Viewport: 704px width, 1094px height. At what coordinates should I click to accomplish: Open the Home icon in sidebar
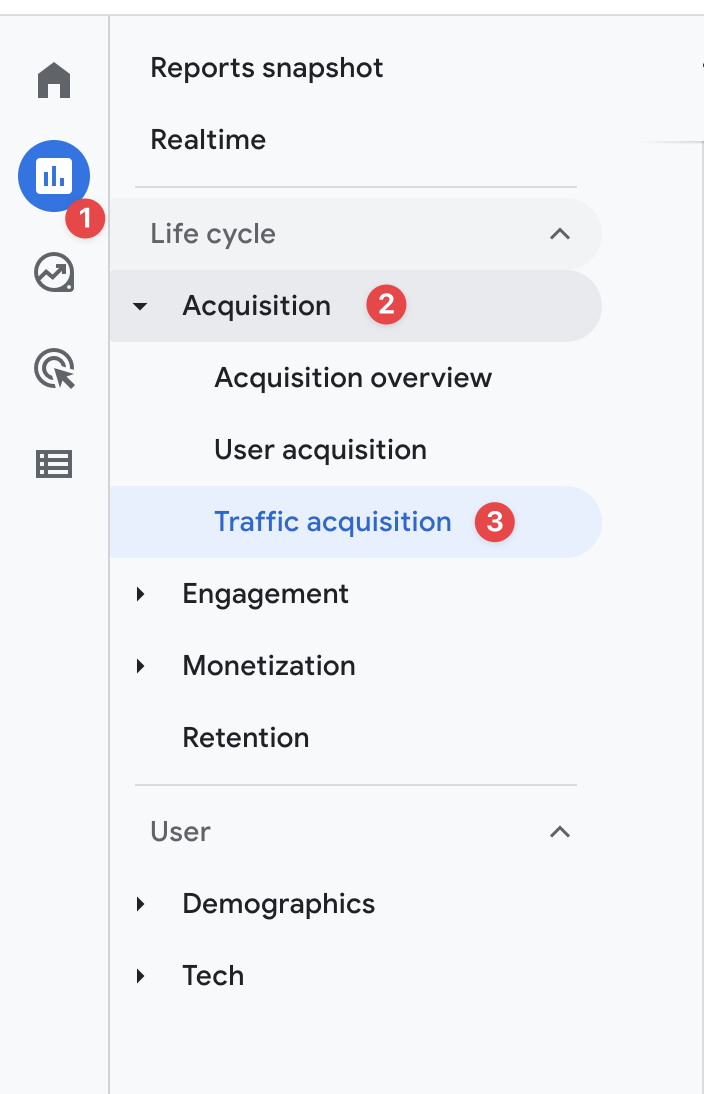54,80
